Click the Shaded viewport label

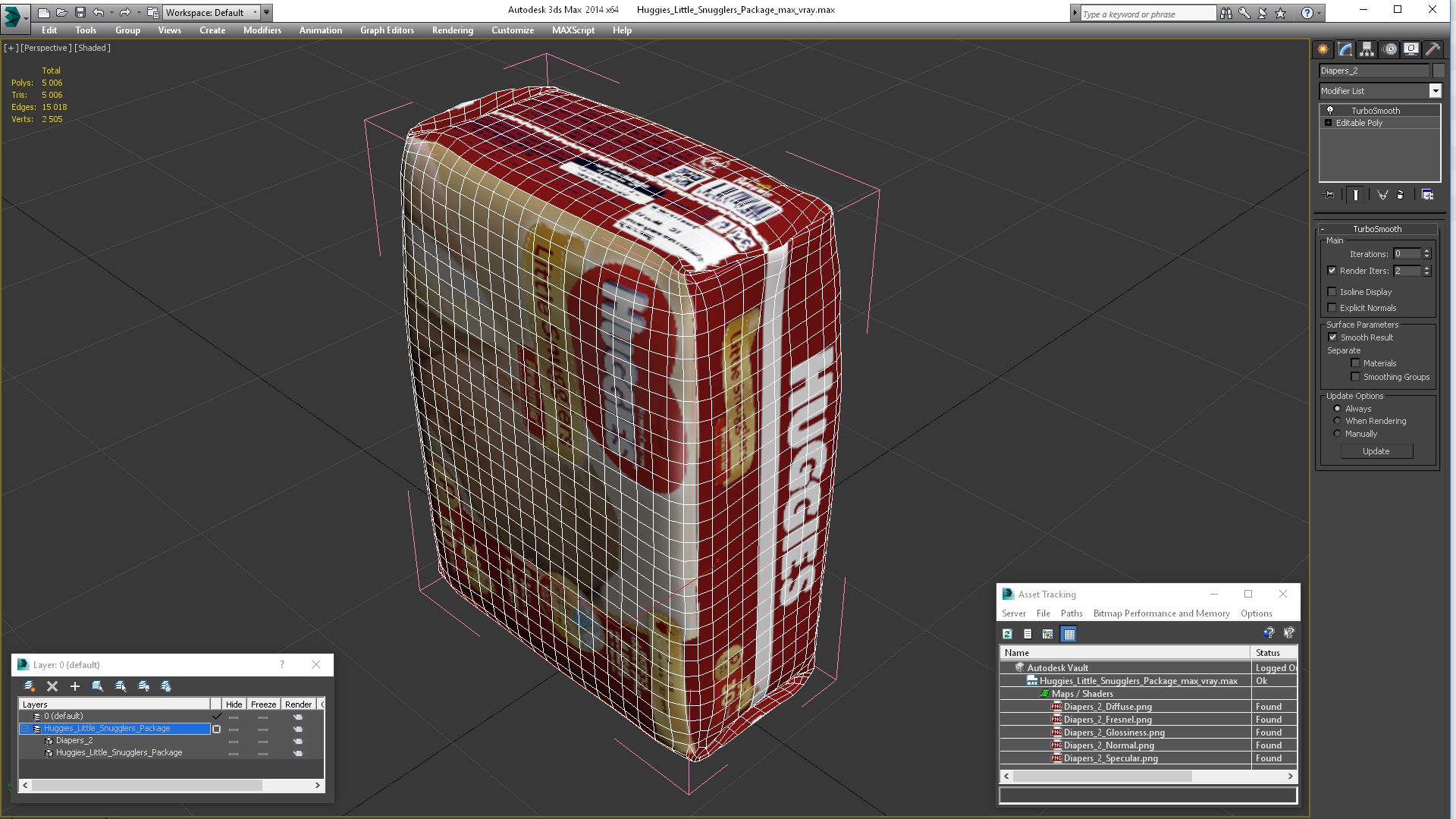[93, 48]
